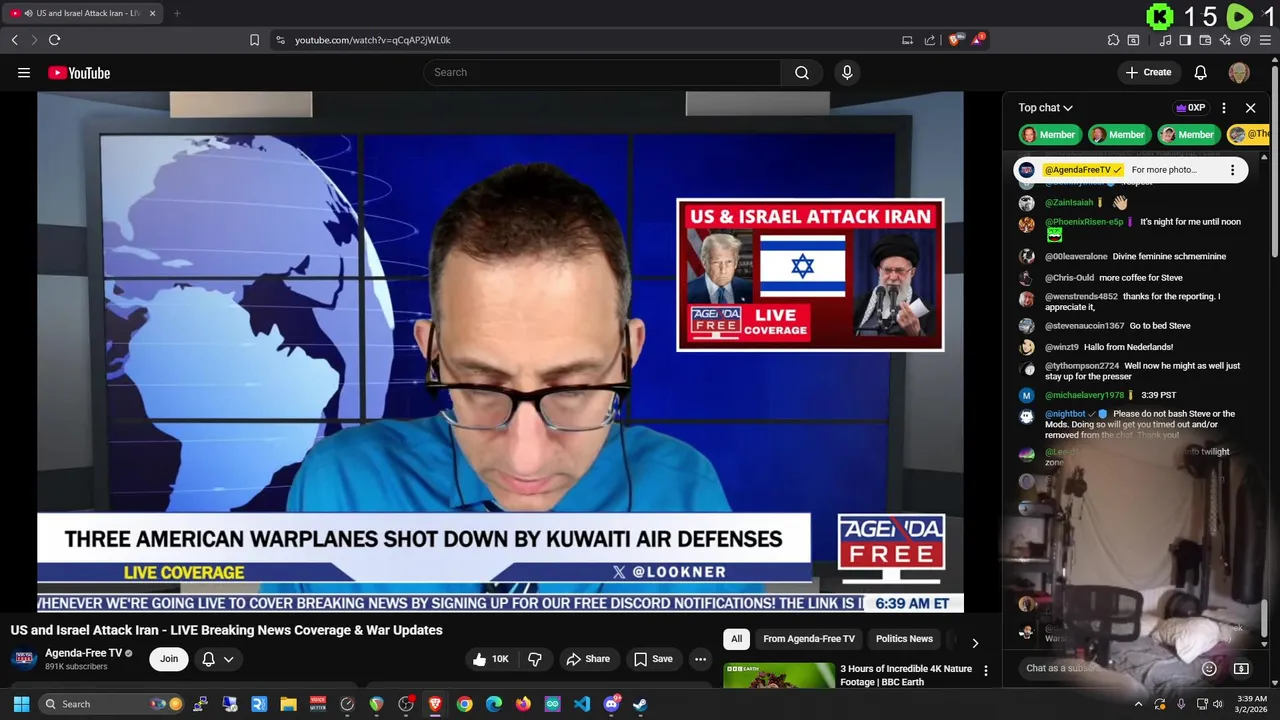Focus the YouTube search field

click(602, 72)
